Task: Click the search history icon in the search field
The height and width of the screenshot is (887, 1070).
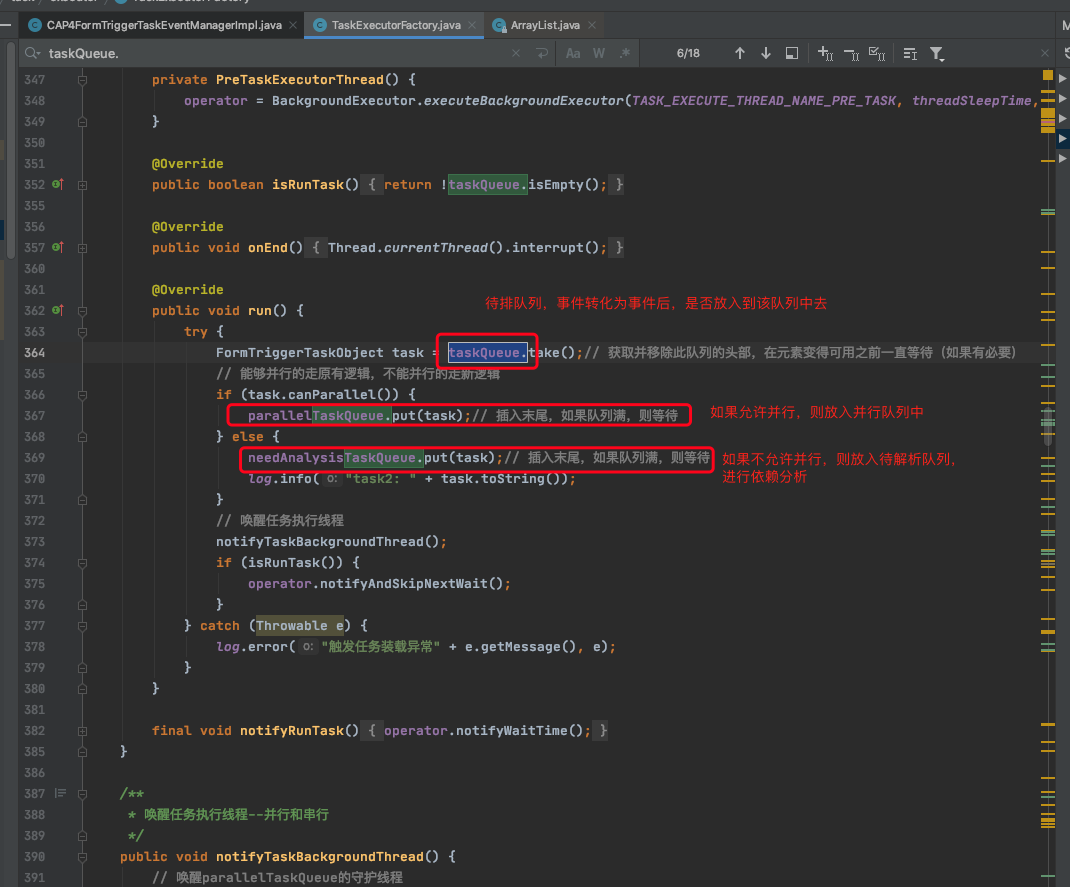Action: (33, 53)
